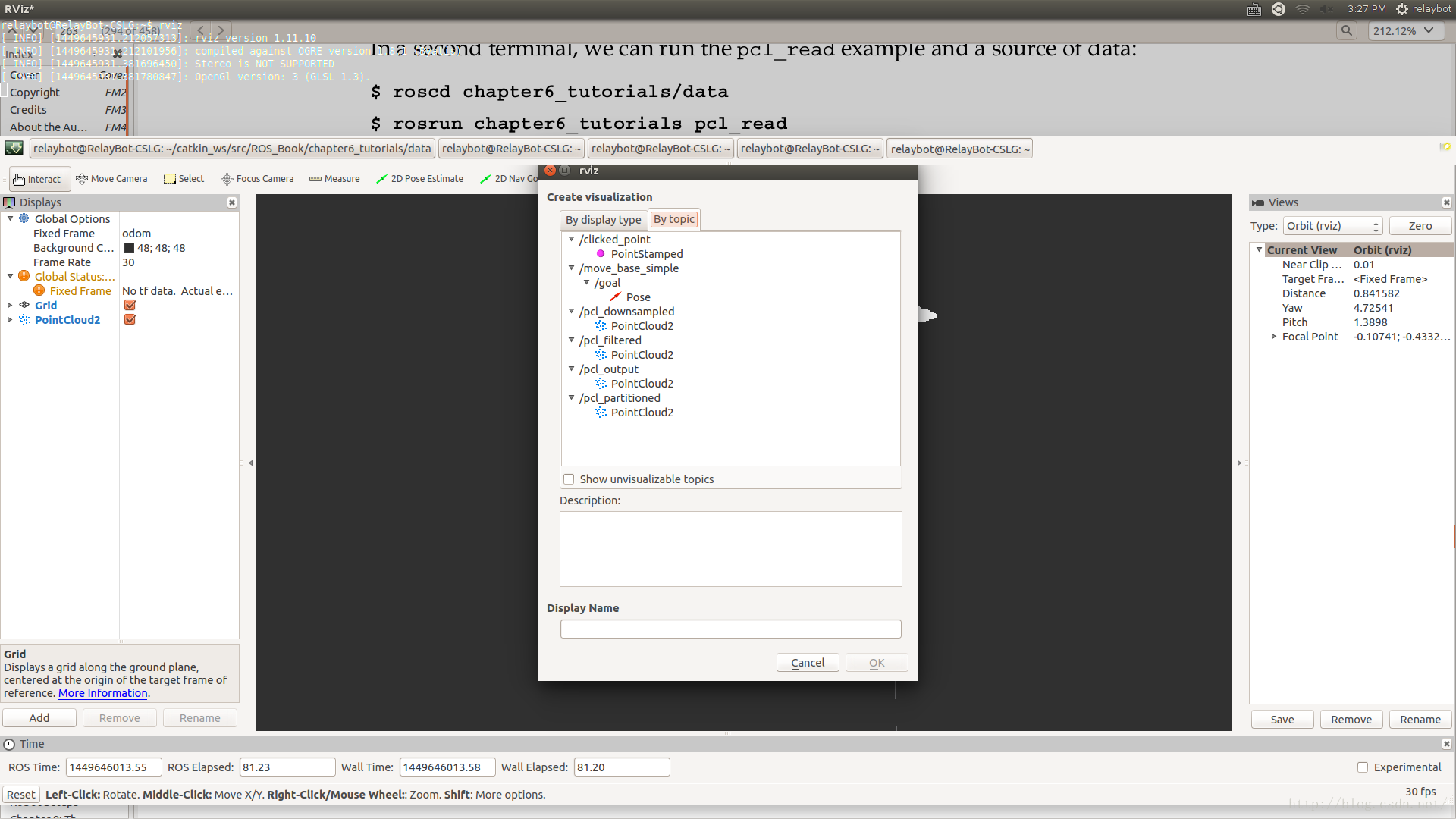This screenshot has height=819, width=1456.
Task: Click the Global Options gear icon
Action: pyautogui.click(x=24, y=218)
